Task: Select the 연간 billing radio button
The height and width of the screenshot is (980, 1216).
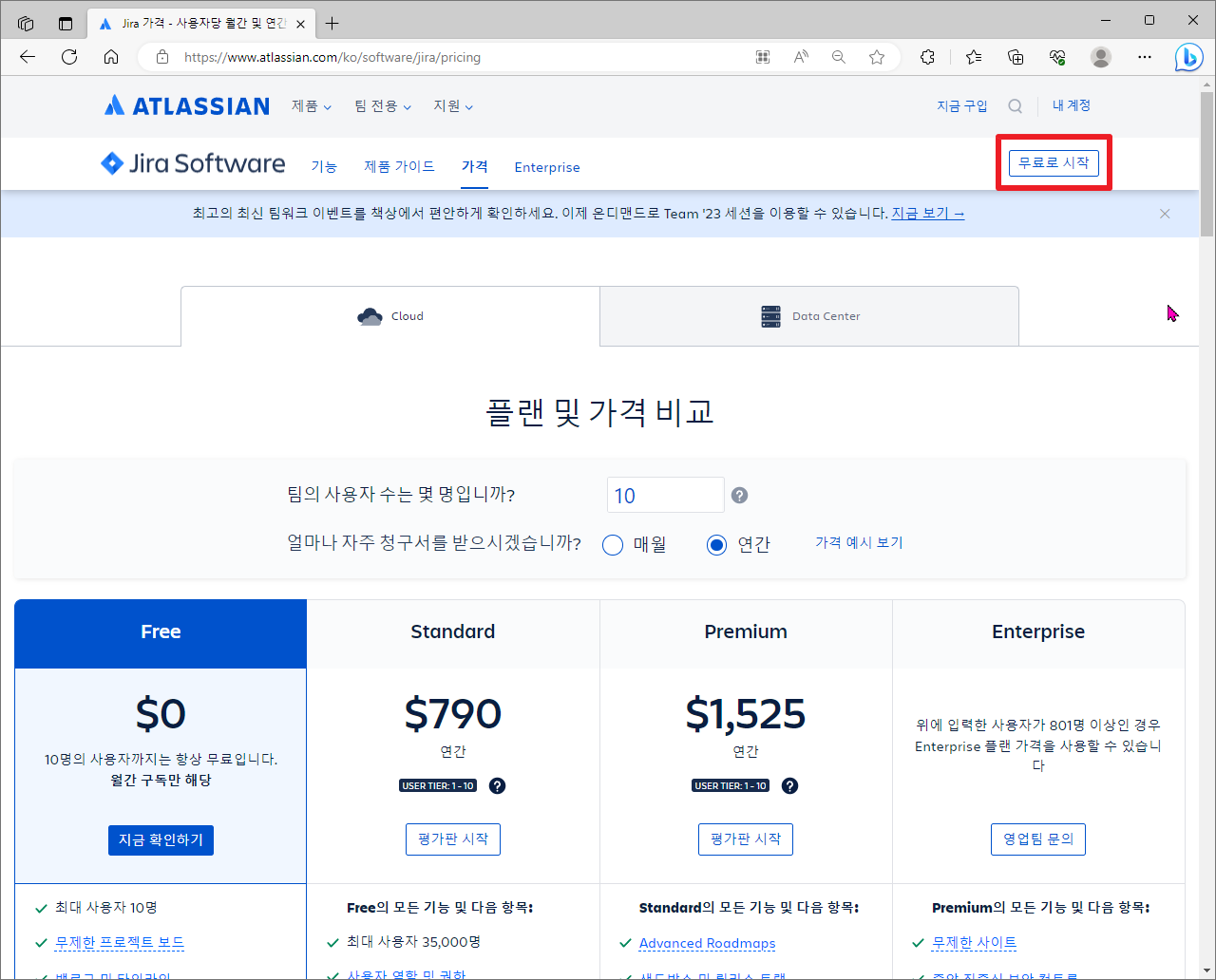Action: (717, 544)
